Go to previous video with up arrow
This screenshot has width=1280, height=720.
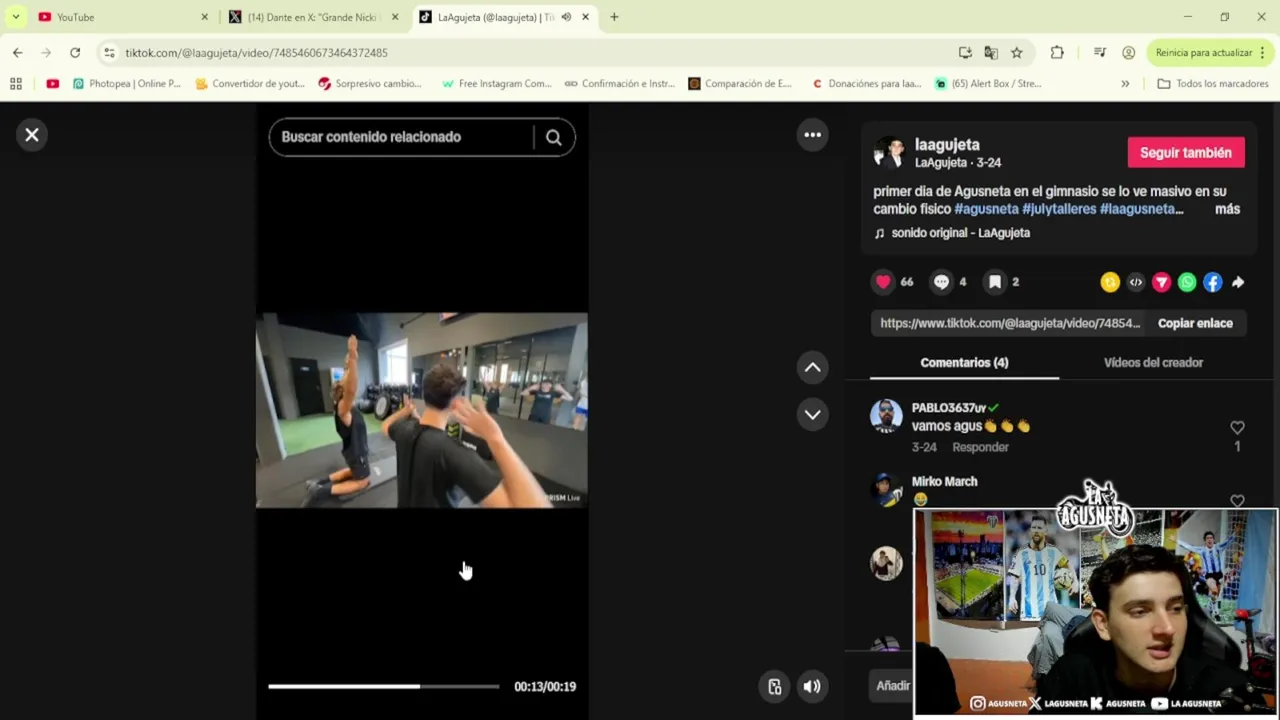click(x=813, y=368)
